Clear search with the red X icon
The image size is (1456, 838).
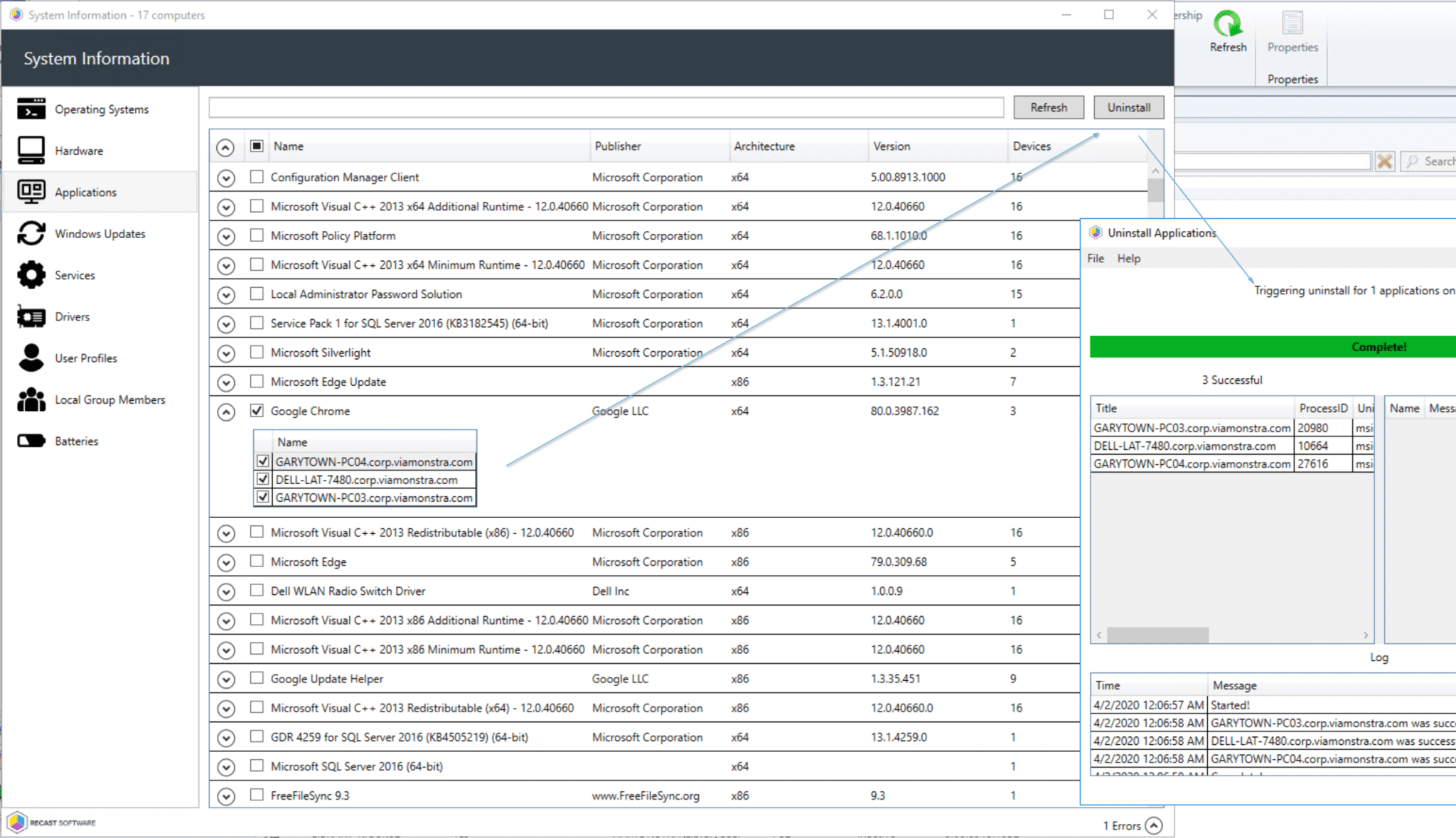tap(1384, 161)
